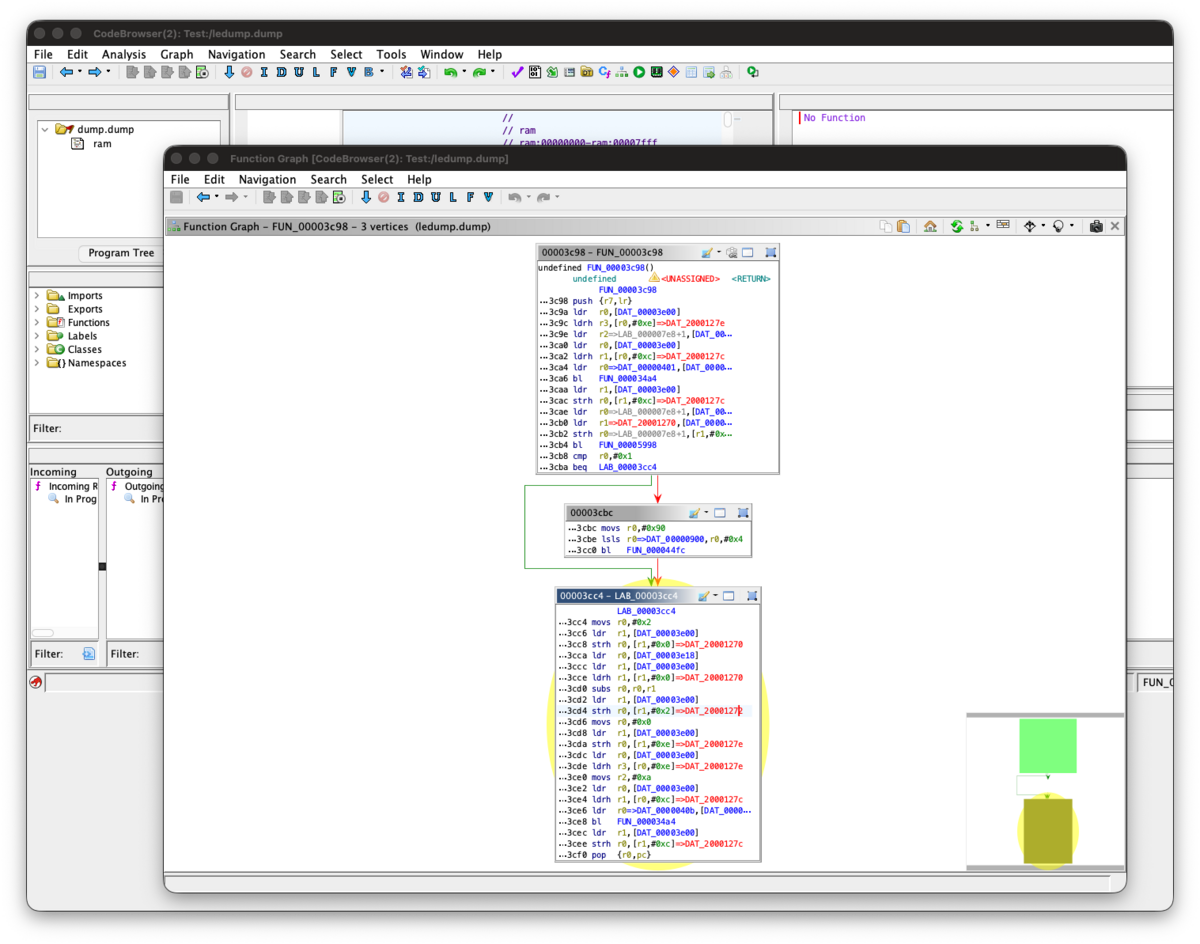Image resolution: width=1200 pixels, height=944 pixels.
Task: Collapse the dump.dump program tree node
Action: [x=45, y=129]
